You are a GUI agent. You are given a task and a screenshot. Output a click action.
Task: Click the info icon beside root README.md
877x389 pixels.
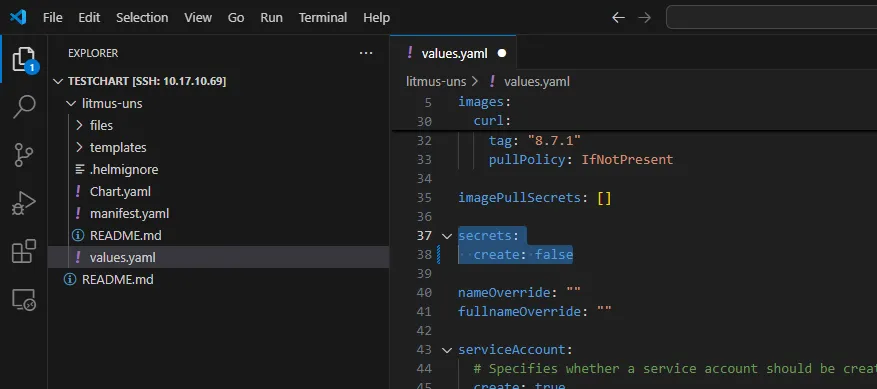(70, 279)
